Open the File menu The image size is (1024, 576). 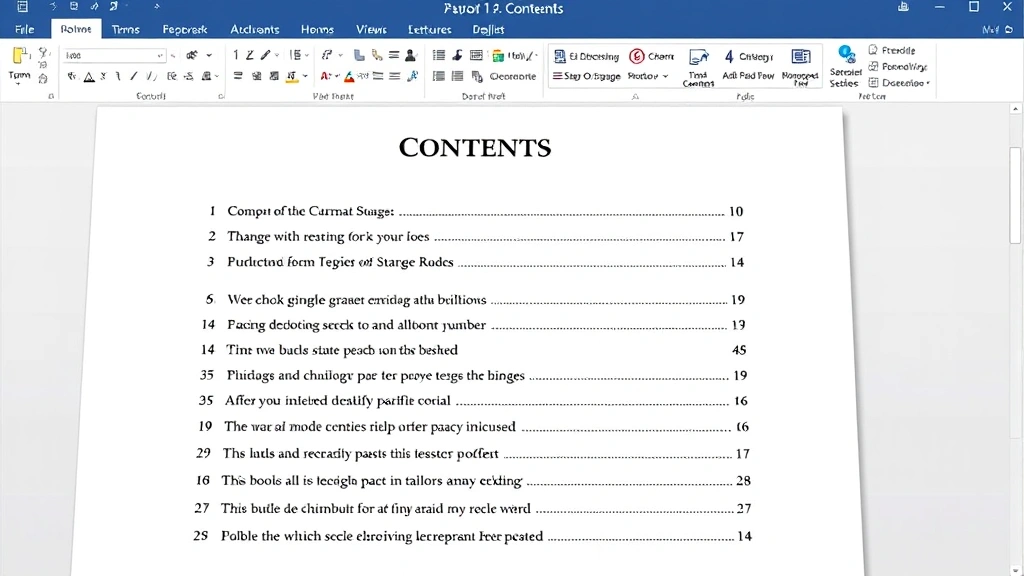click(x=22, y=29)
